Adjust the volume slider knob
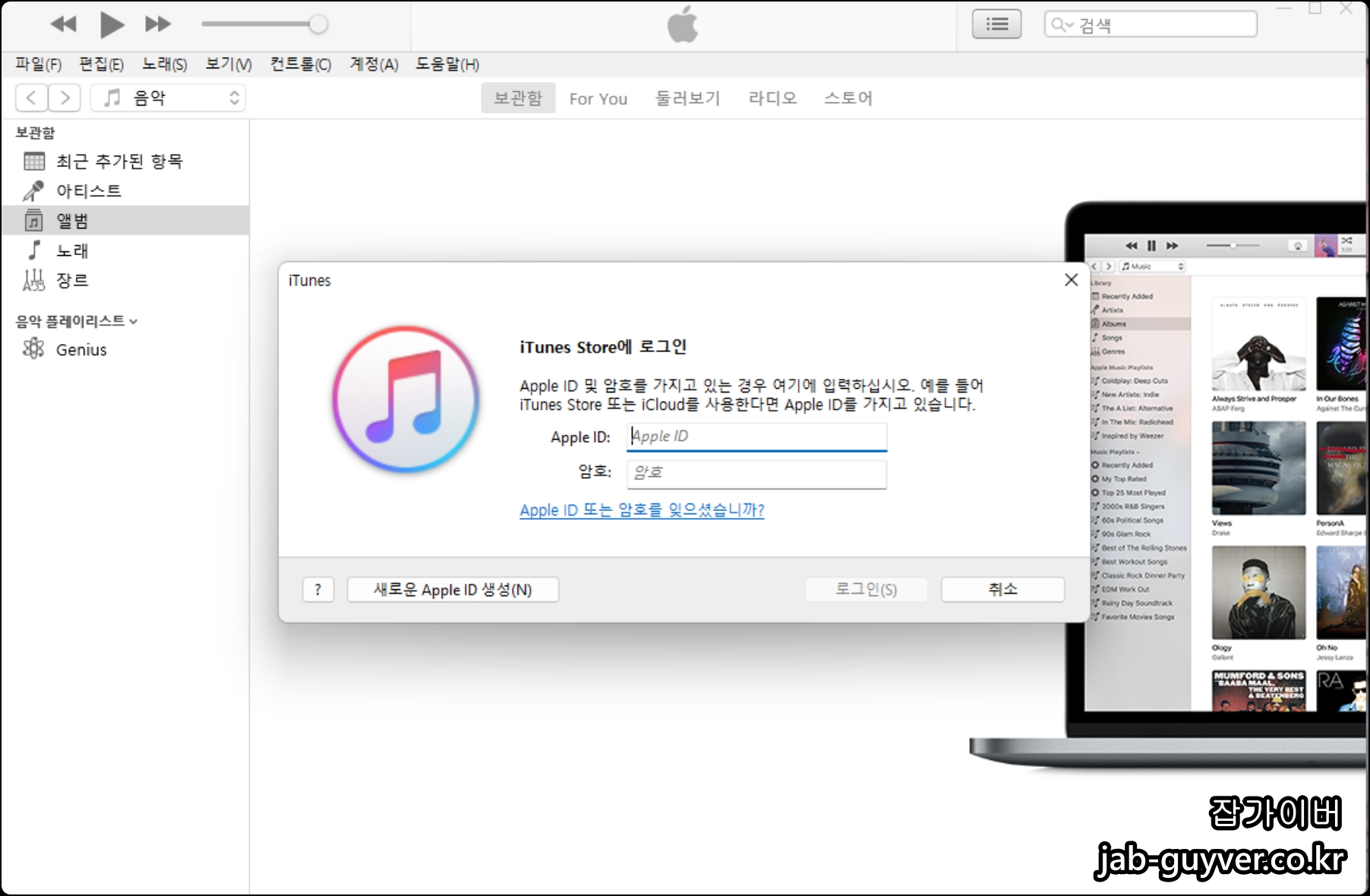This screenshot has height=896, width=1370. (318, 24)
